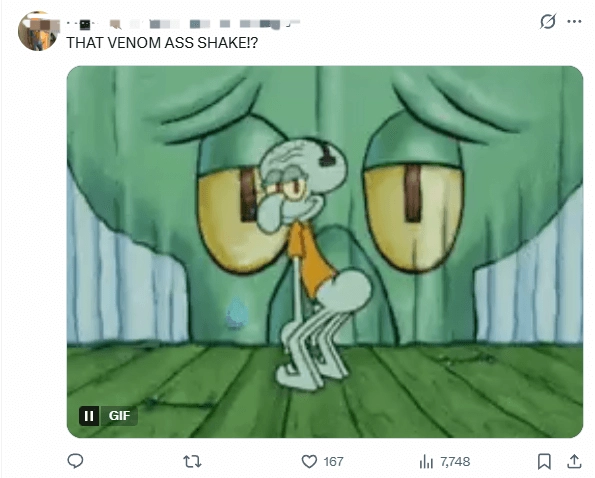This screenshot has height=478, width=595.
Task: Open the three-dot more options menu
Action: point(574,22)
